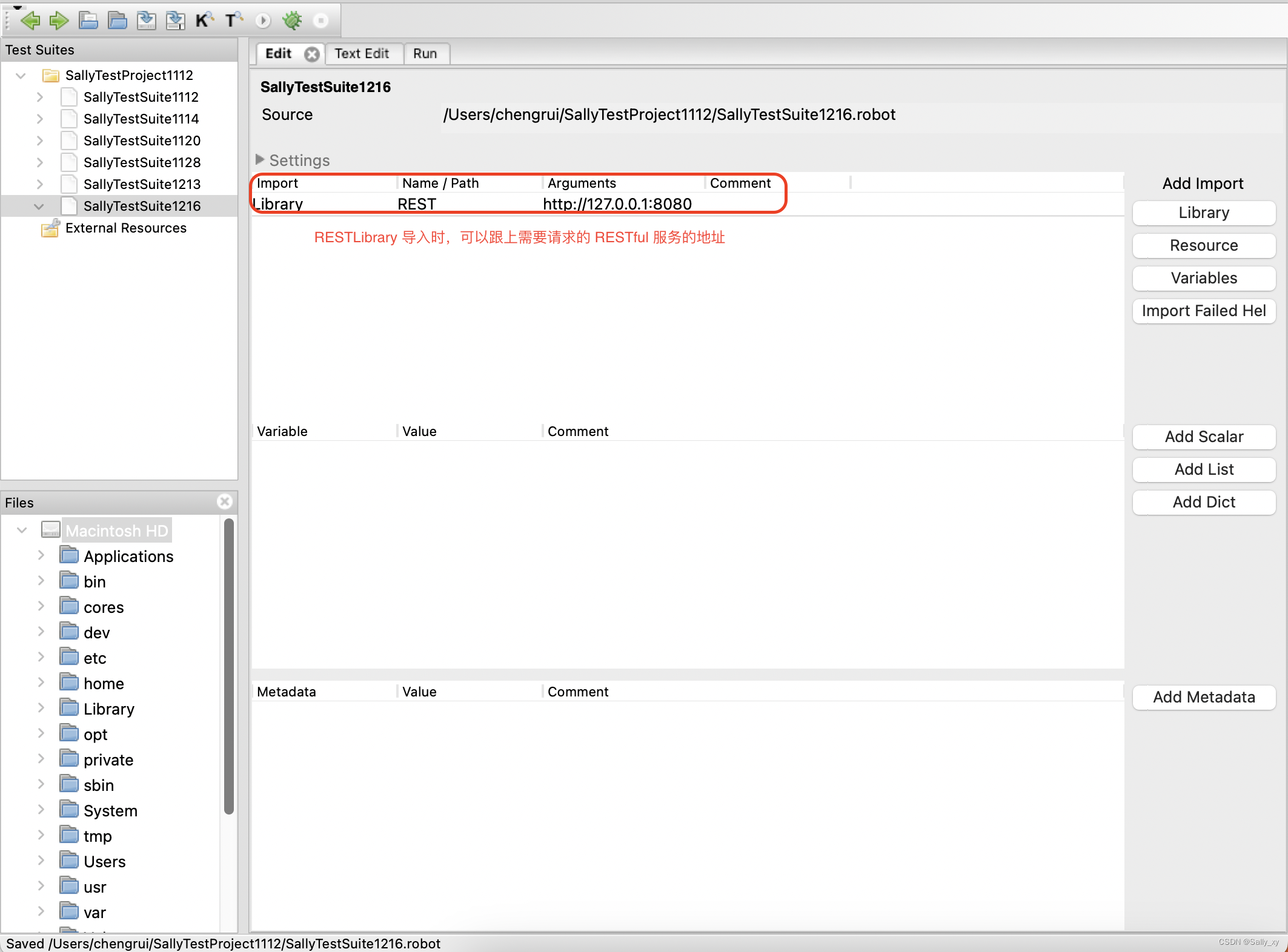
Task: Select the private folder
Action: (108, 759)
